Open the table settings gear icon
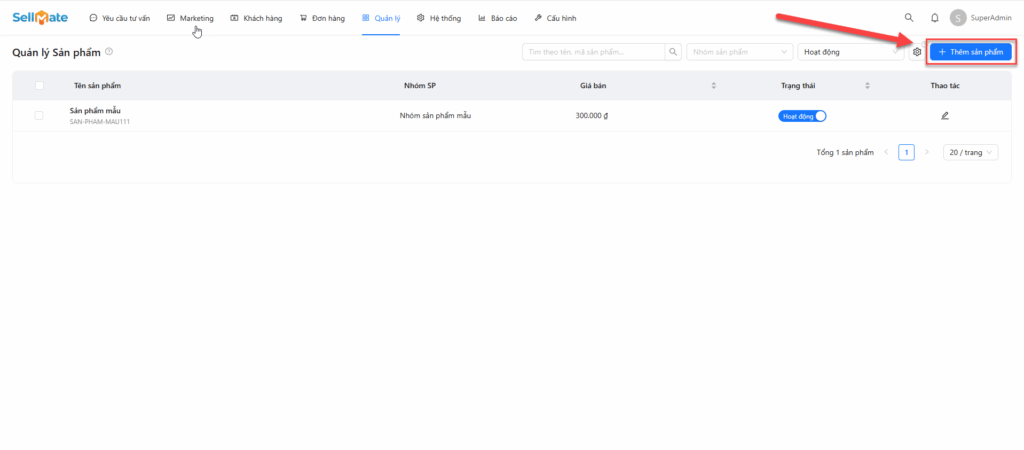1024x450 pixels. coord(917,52)
